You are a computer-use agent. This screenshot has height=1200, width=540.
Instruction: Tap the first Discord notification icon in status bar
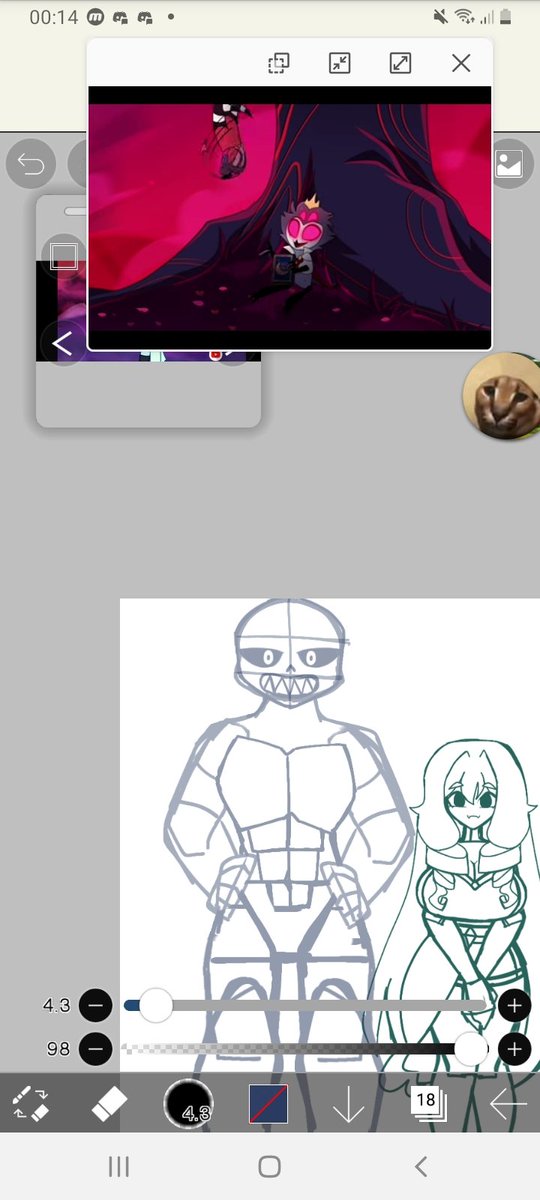121,17
